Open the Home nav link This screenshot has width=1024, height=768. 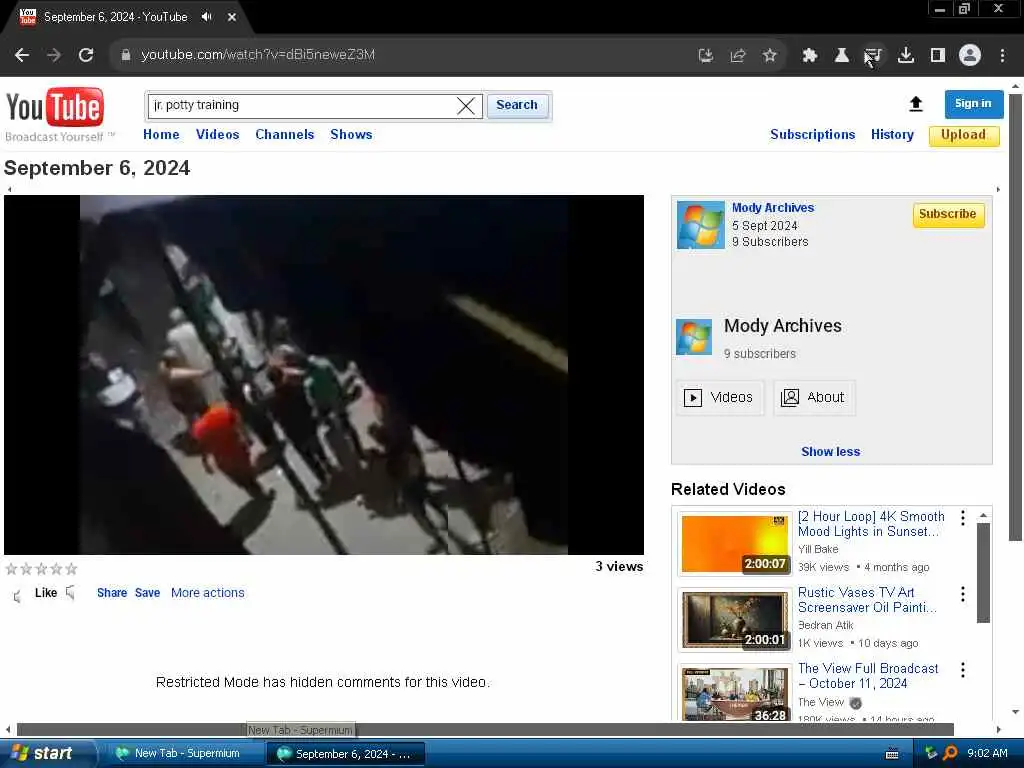161,135
